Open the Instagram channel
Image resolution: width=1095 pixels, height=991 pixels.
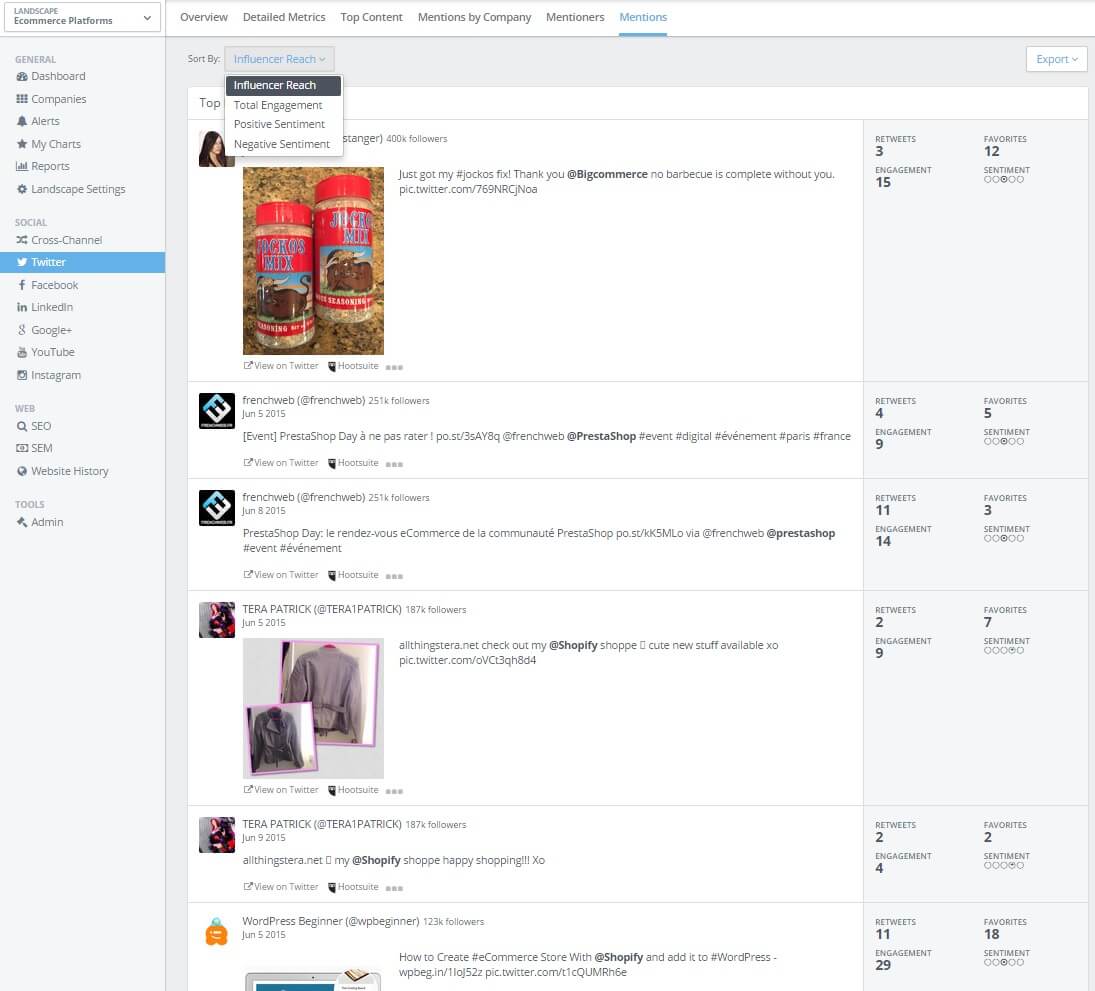click(49, 375)
